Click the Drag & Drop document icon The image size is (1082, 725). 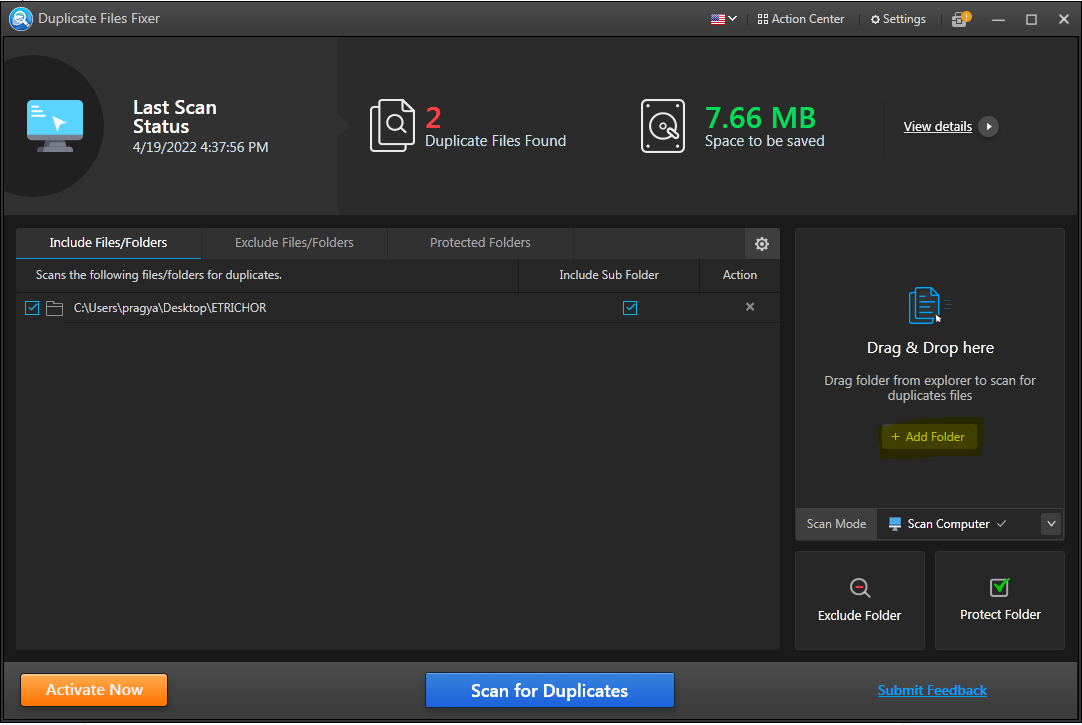point(929,305)
